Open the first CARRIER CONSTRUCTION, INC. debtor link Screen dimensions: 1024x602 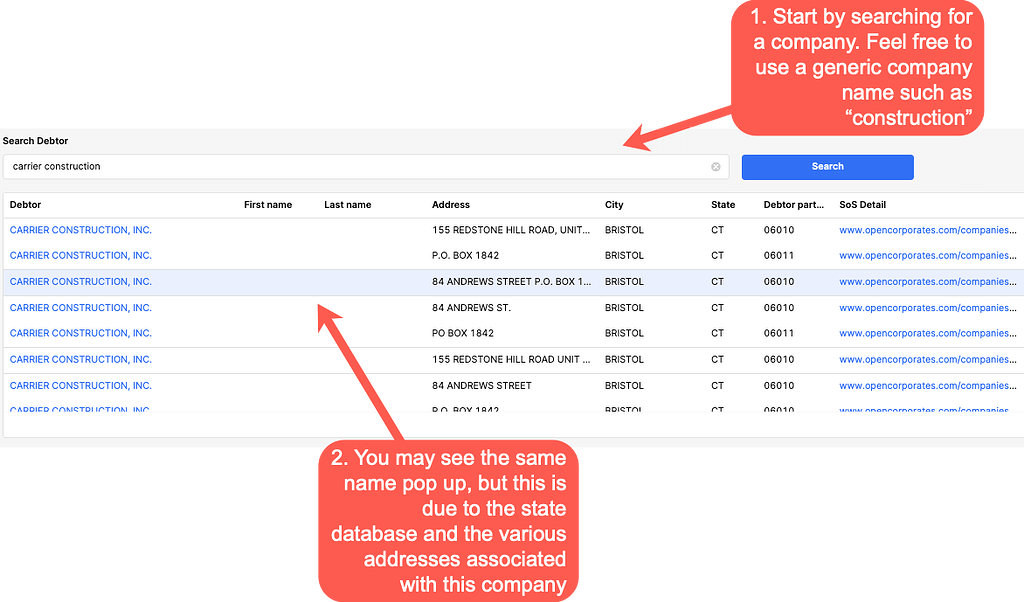coord(80,230)
